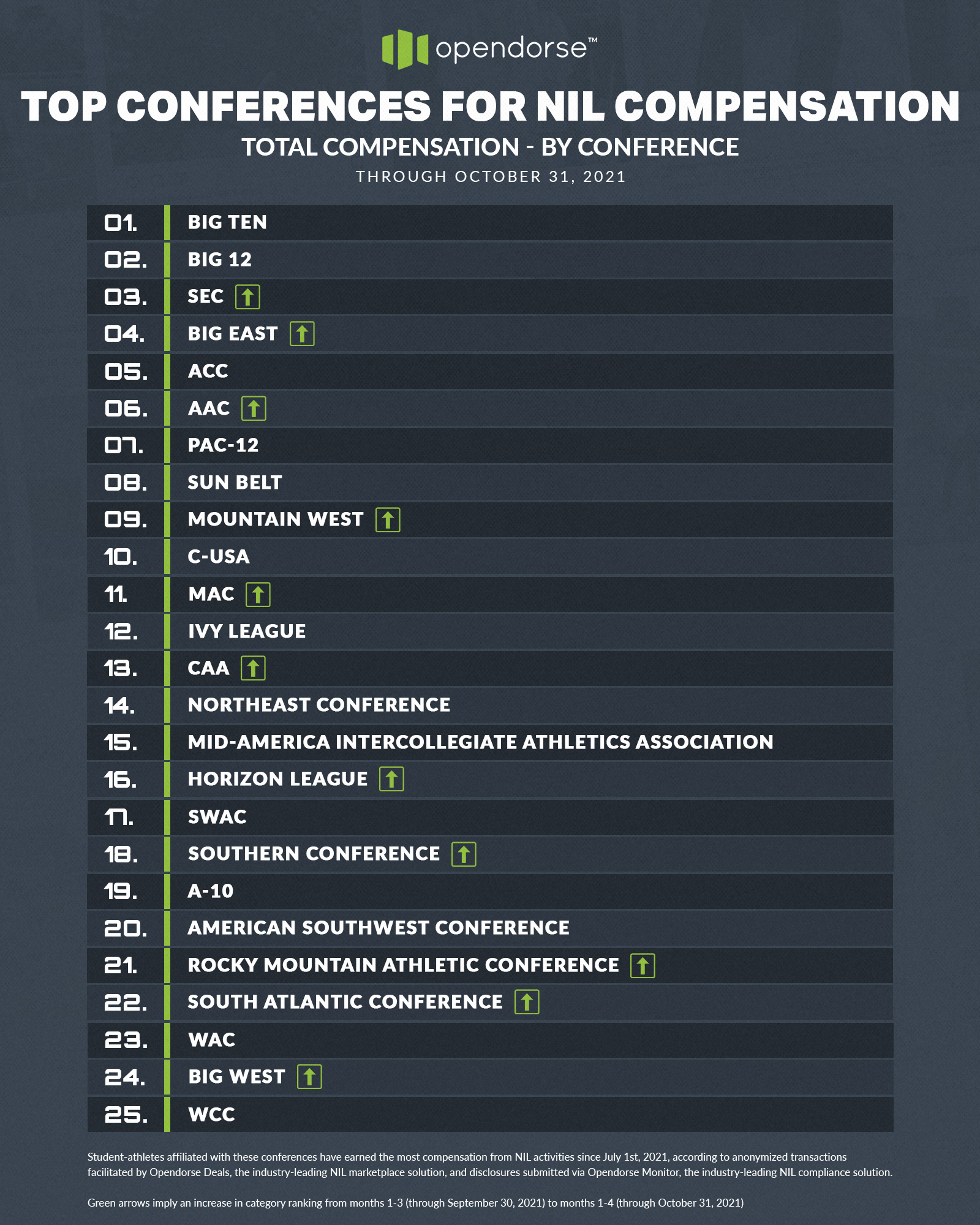Click the rank number 15 label

pos(121,742)
